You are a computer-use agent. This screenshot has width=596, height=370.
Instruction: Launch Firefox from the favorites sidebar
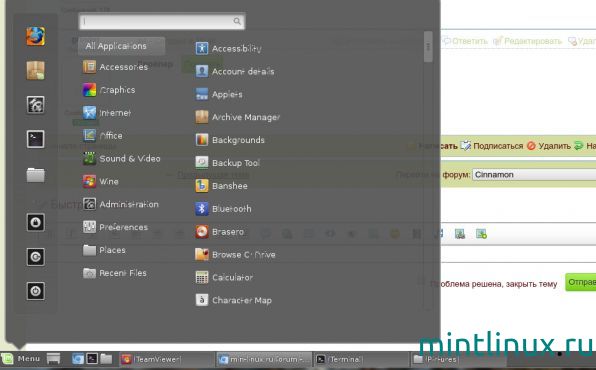point(35,37)
